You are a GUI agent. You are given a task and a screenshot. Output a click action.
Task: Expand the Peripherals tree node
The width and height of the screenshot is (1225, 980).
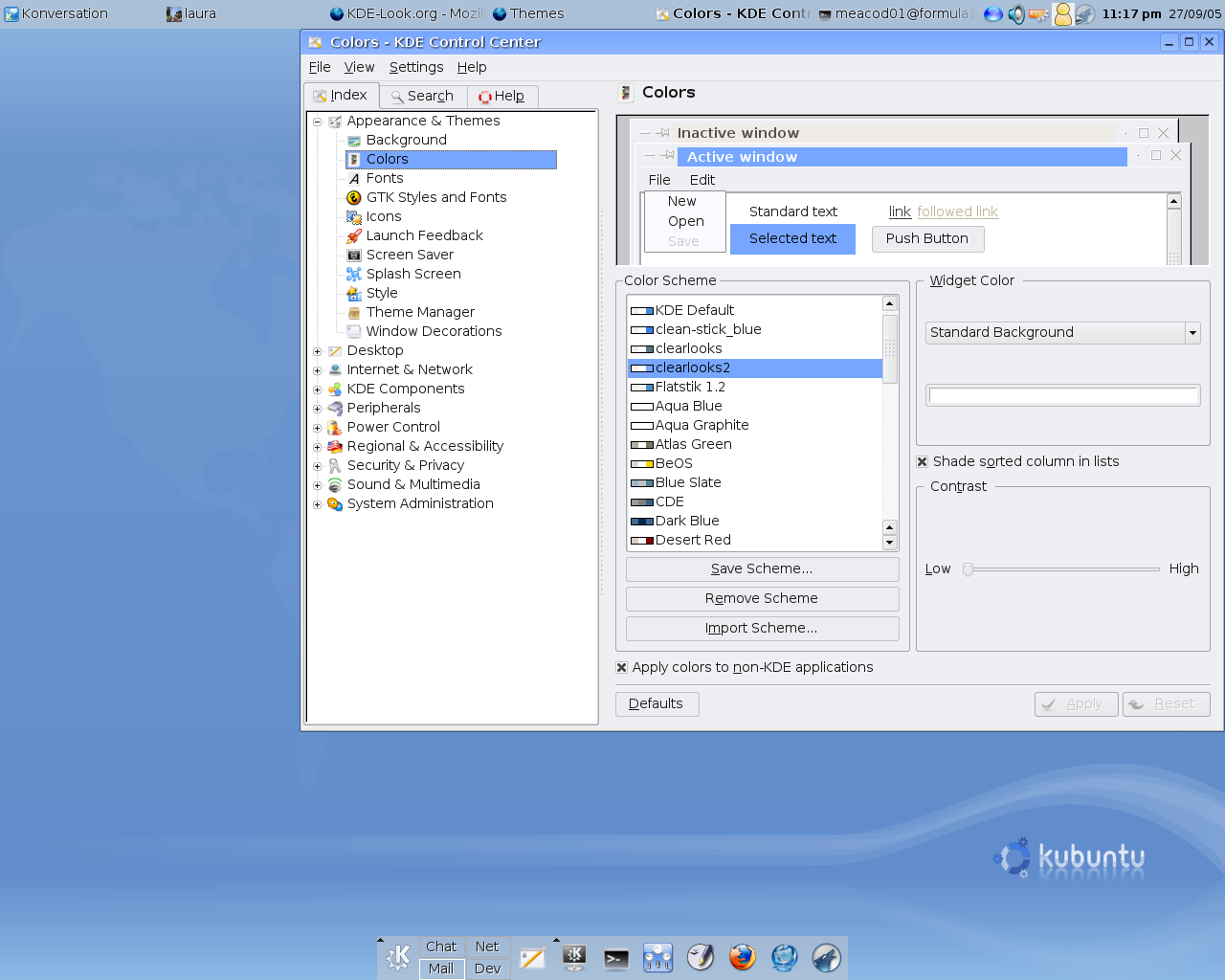318,409
